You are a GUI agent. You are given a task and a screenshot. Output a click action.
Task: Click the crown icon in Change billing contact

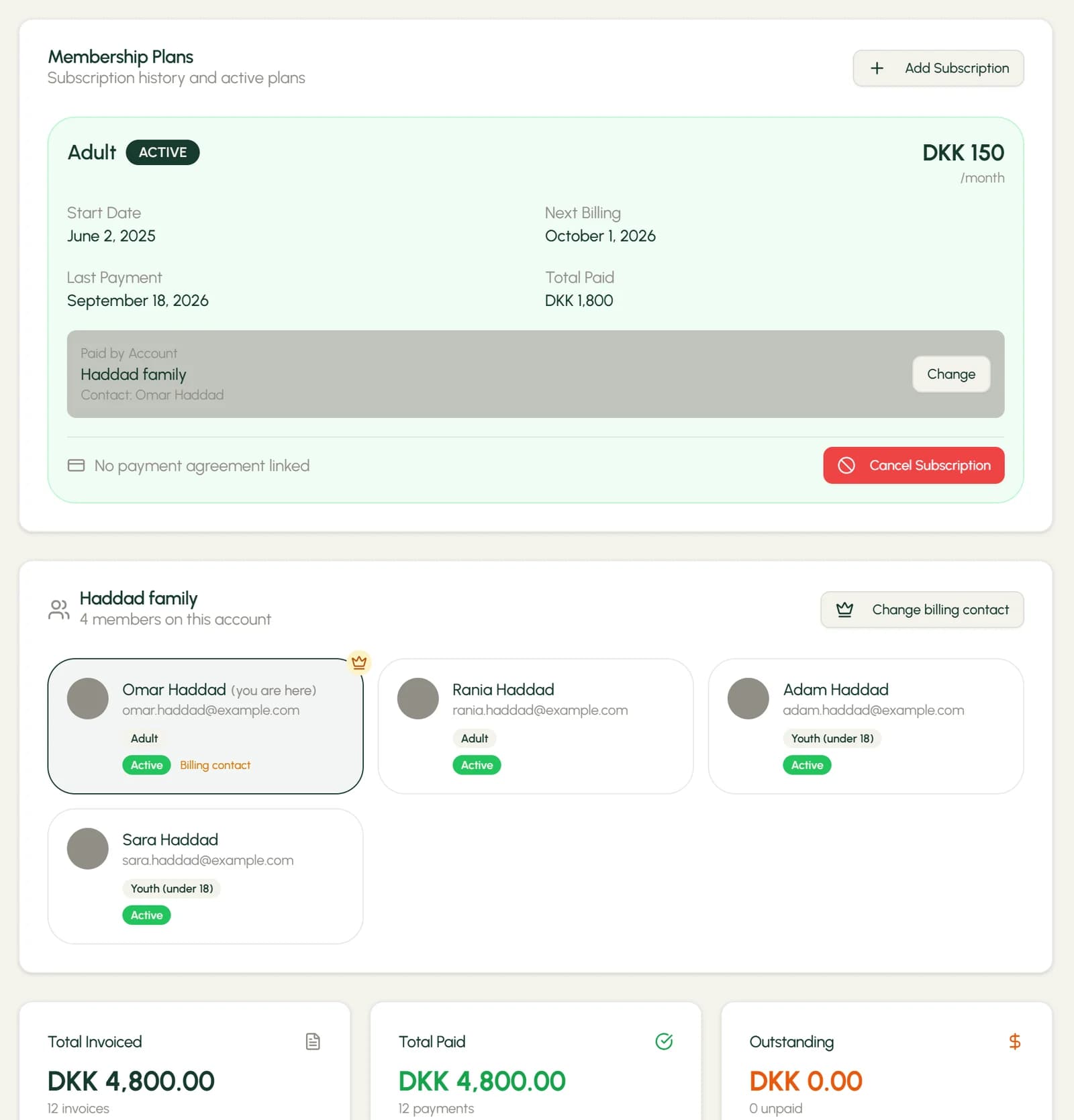(844, 609)
